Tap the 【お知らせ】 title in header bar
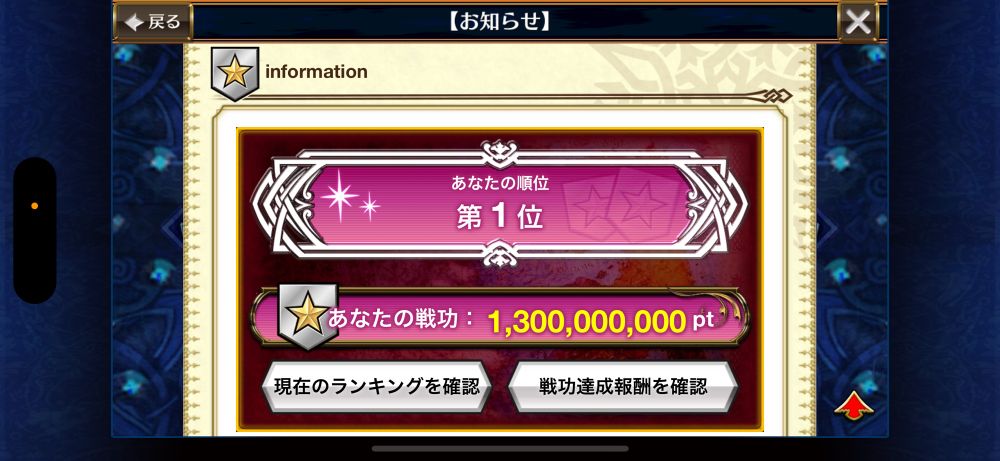This screenshot has width=1000, height=461. 500,22
